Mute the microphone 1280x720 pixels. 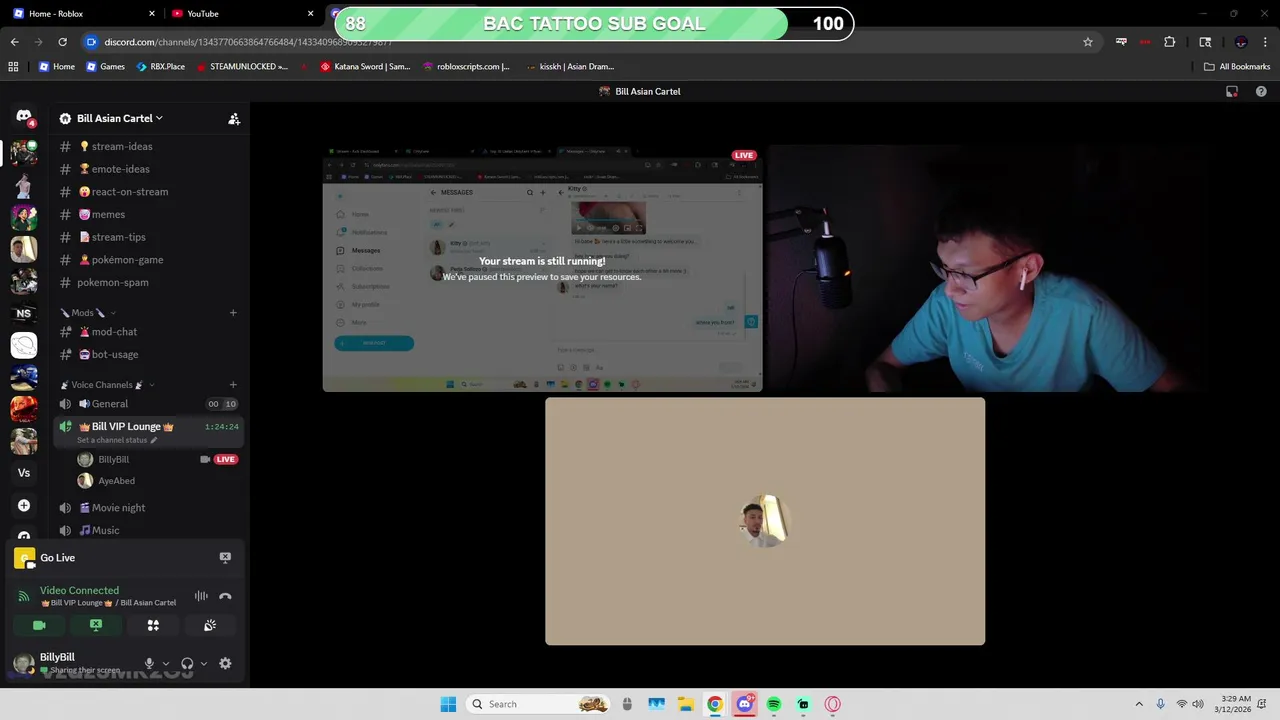coord(149,663)
